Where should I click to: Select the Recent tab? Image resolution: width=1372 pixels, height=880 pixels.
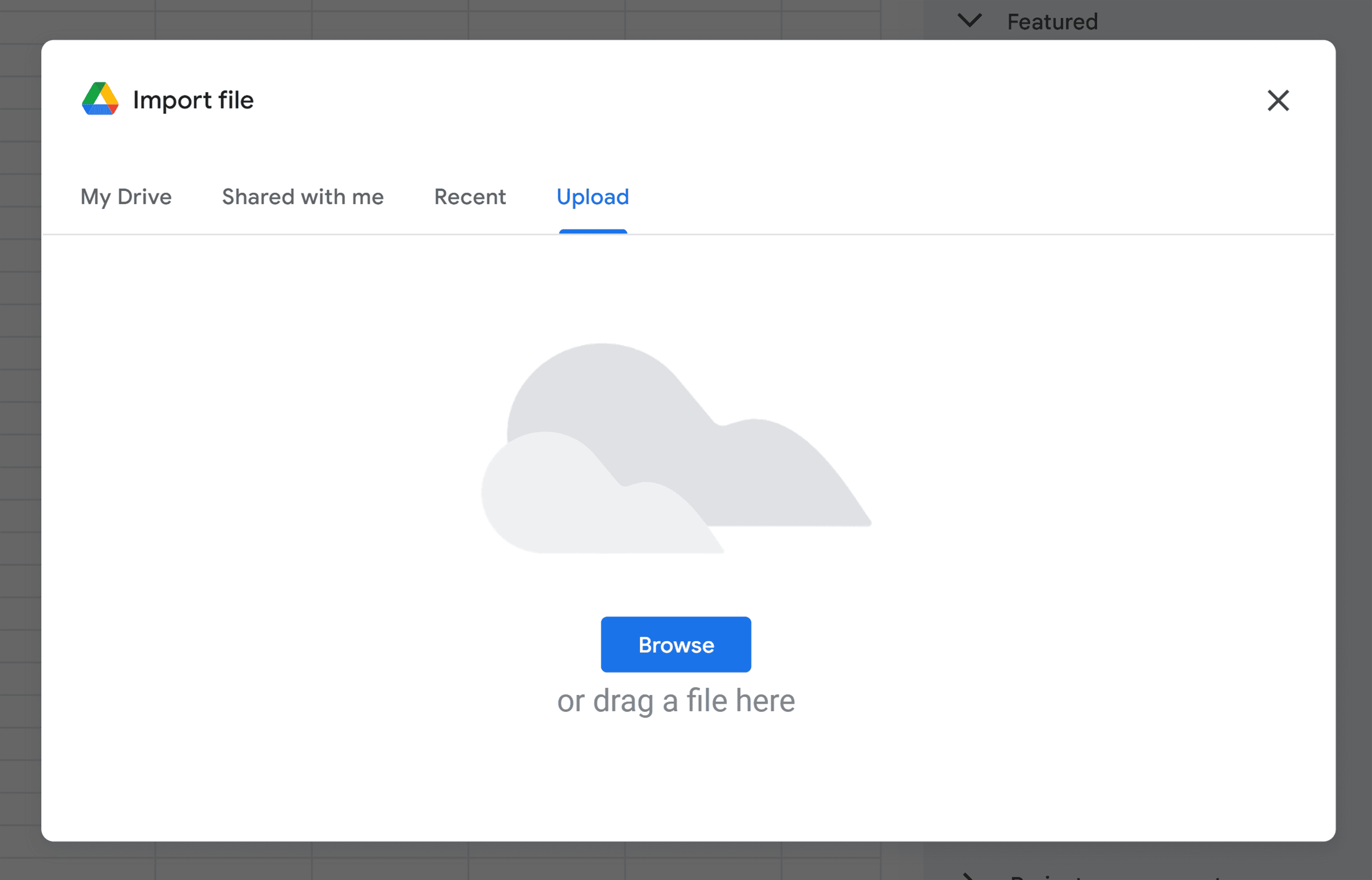470,197
